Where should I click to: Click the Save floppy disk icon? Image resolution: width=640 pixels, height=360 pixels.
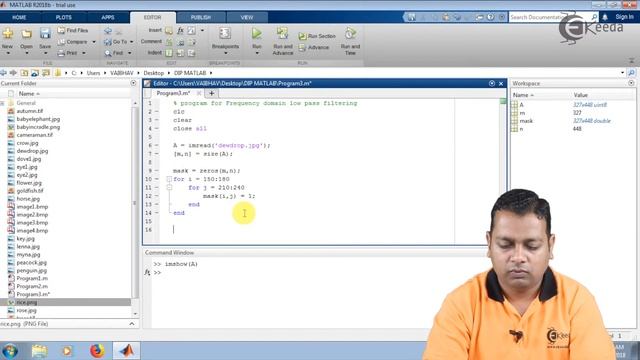(45, 33)
